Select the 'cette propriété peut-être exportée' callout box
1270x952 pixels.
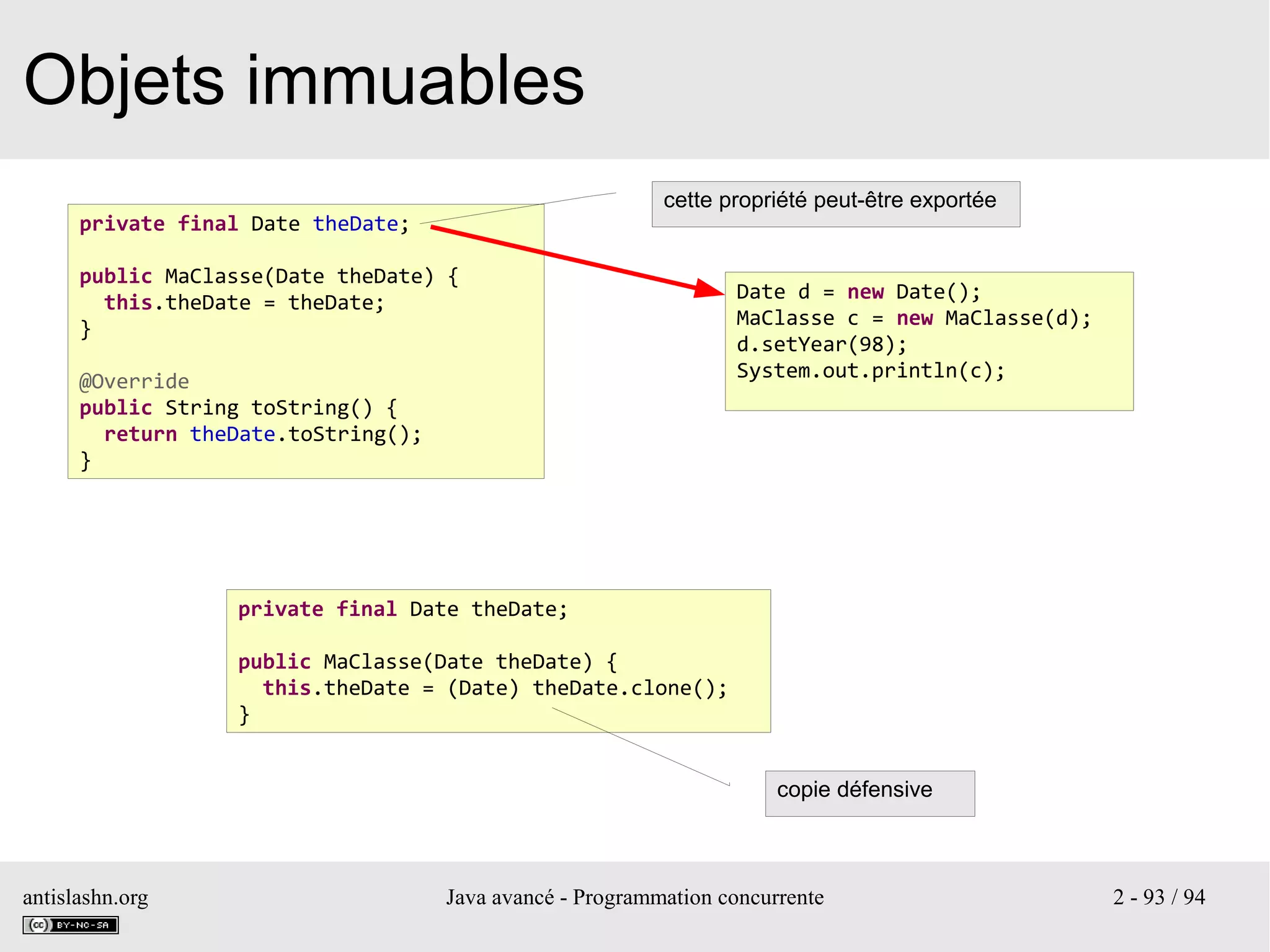click(x=835, y=203)
